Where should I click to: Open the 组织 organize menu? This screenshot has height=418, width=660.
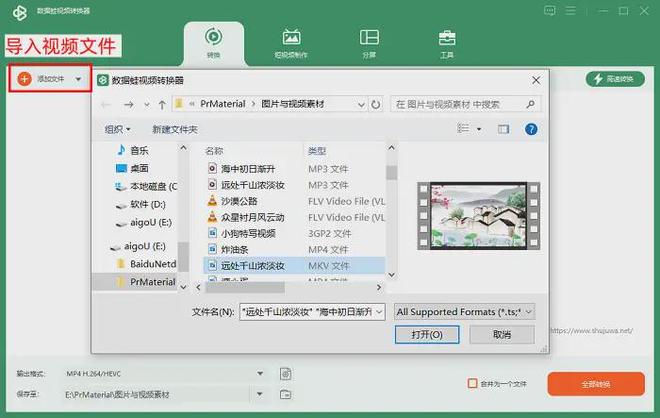pyautogui.click(x=117, y=129)
